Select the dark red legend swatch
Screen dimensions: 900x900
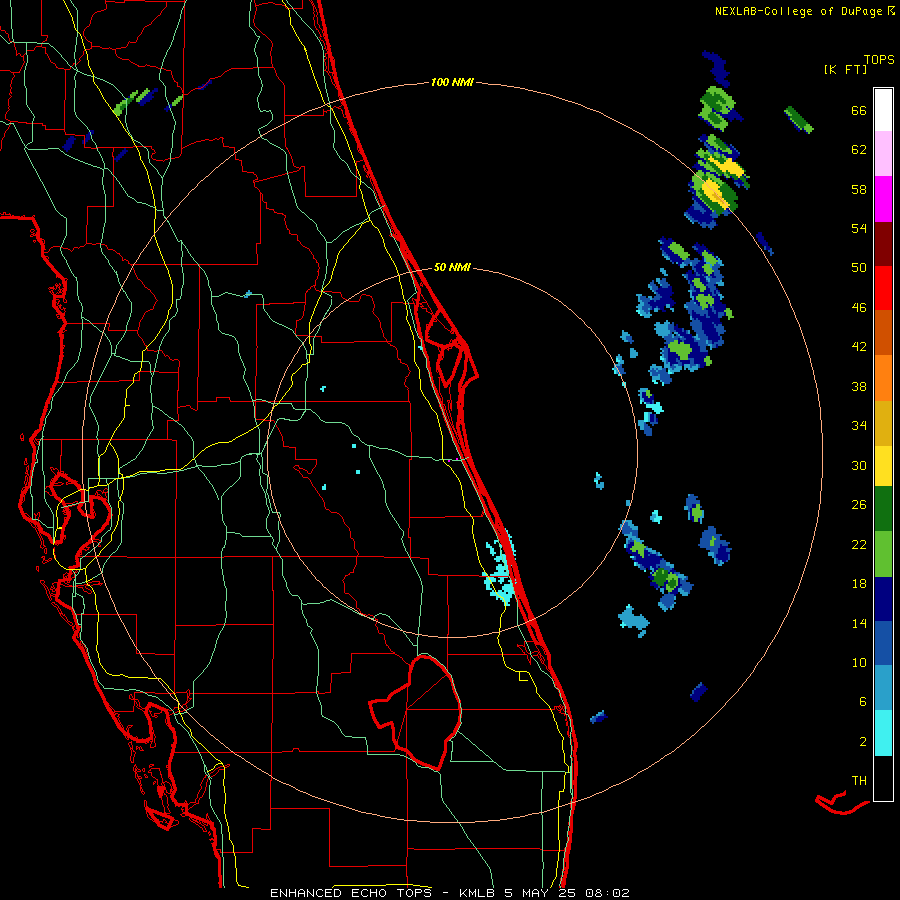(x=883, y=244)
